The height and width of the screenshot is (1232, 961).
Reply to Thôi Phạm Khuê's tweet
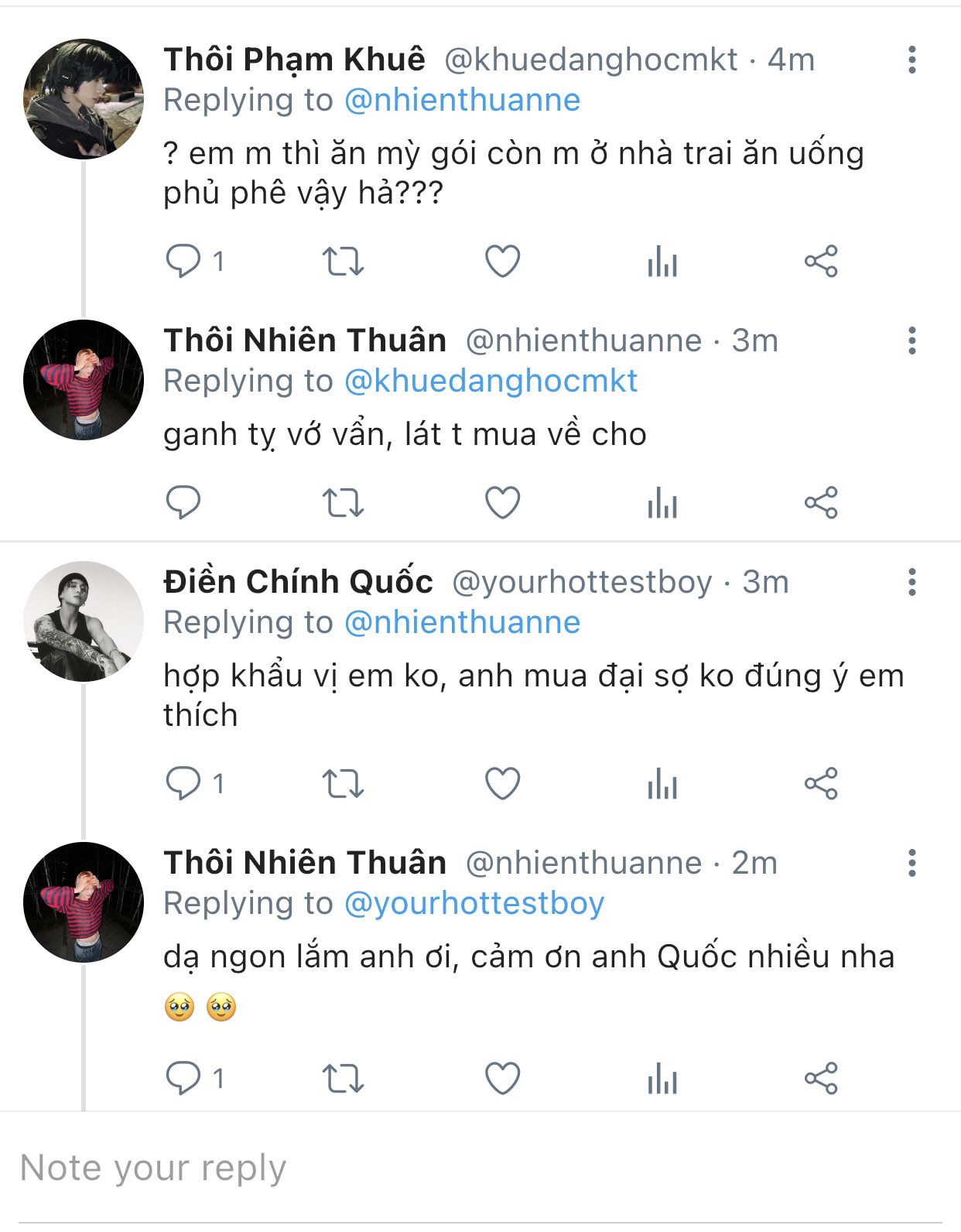(x=183, y=262)
